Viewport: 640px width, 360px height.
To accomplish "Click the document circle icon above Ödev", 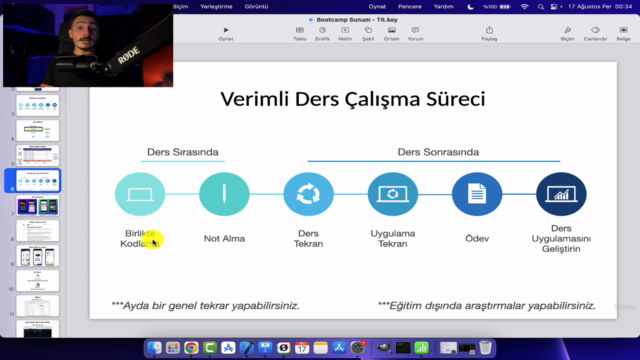I will click(x=477, y=194).
